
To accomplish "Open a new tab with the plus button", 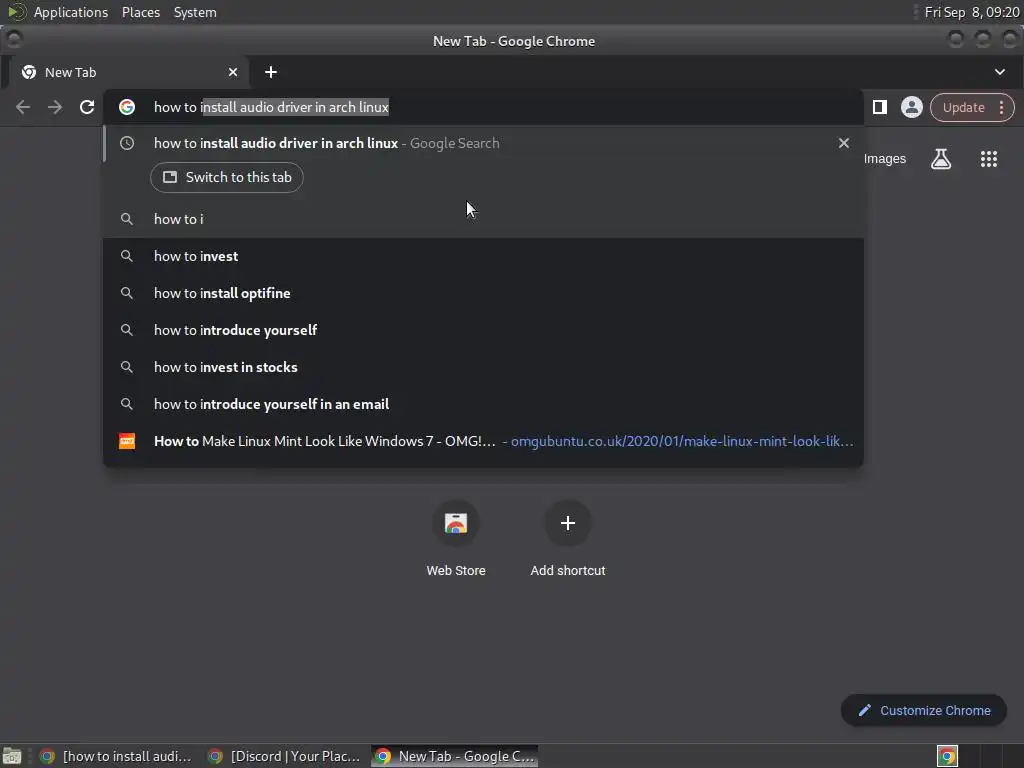I will click(271, 72).
